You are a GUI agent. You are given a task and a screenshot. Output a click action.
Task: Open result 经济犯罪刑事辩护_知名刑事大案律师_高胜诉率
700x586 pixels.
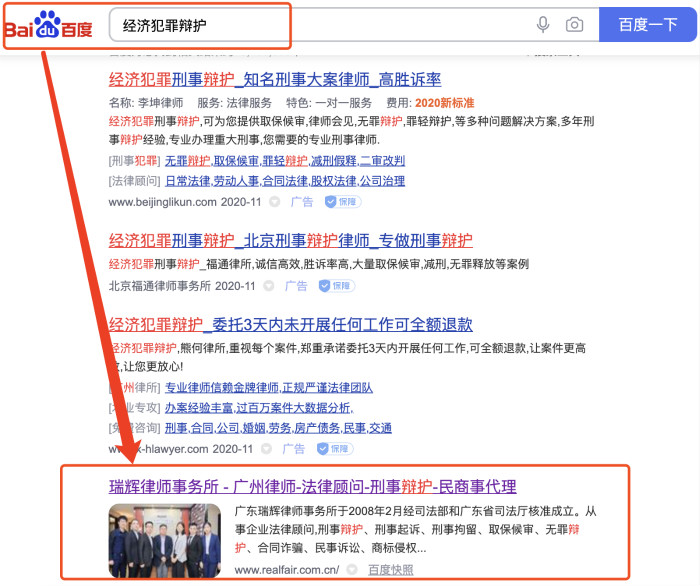[275, 80]
